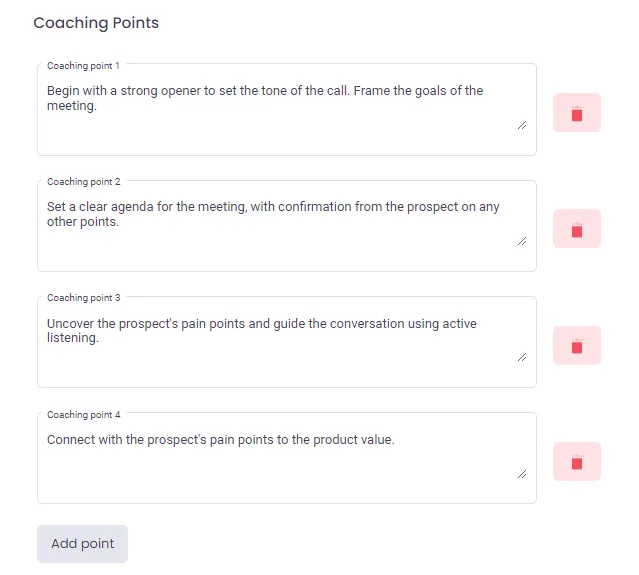The width and height of the screenshot is (639, 575).
Task: Click the 'Coaching point 4' field label
Action: click(x=84, y=415)
